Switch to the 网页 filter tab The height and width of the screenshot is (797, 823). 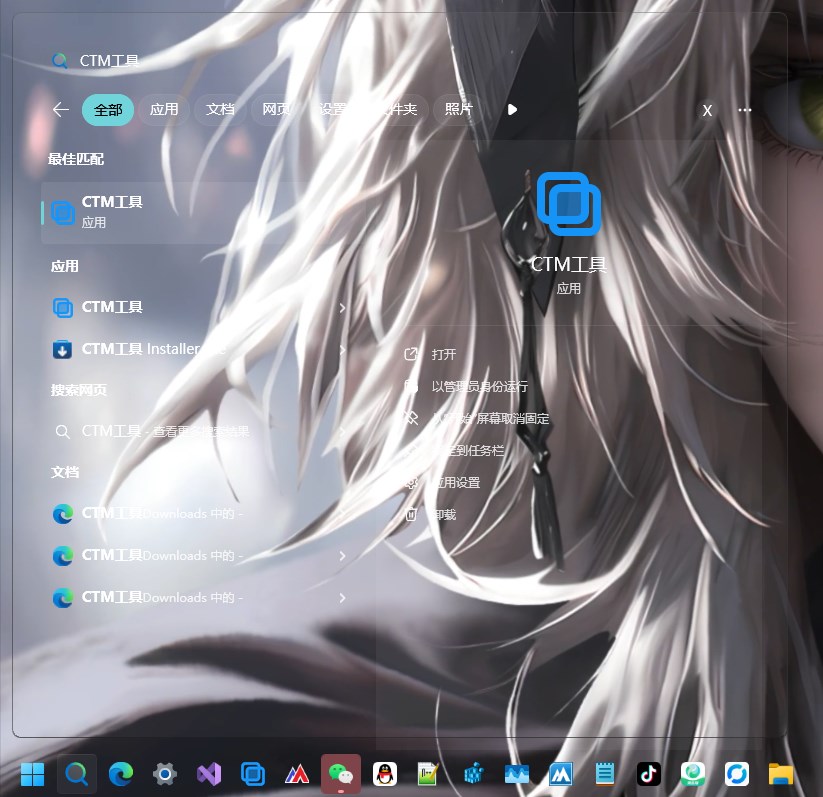pyautogui.click(x=277, y=109)
